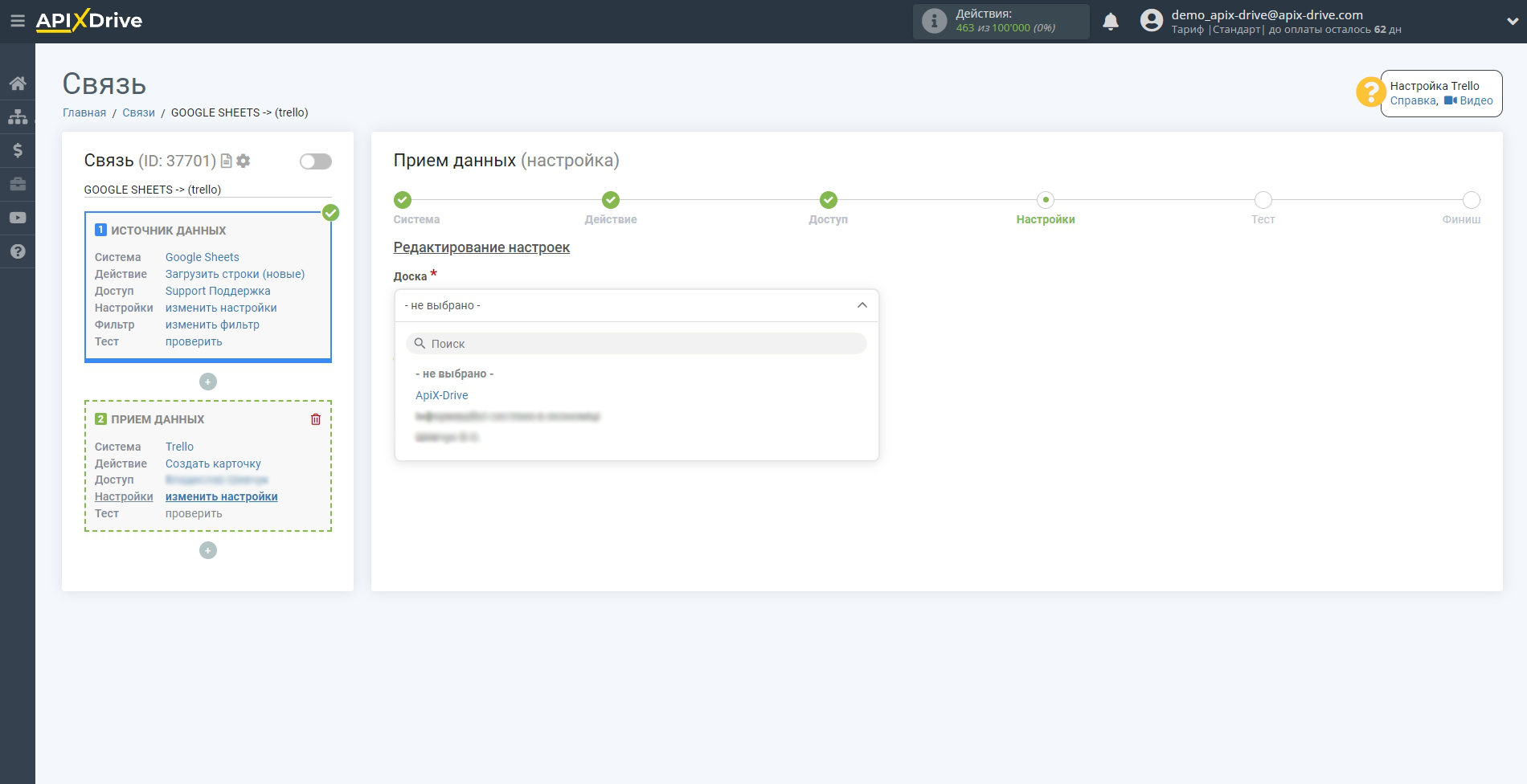1527x784 pixels.
Task: Click account email demo_apix-drive@apix-drive.com
Action: (1267, 14)
